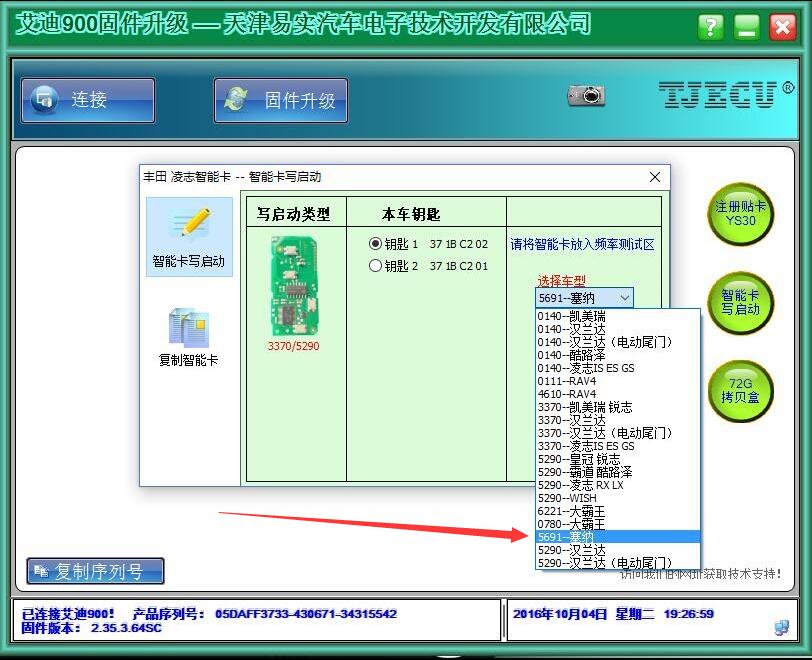Choose 3370--汉兰达（电动尾门）option
The image size is (812, 660).
(x=618, y=433)
